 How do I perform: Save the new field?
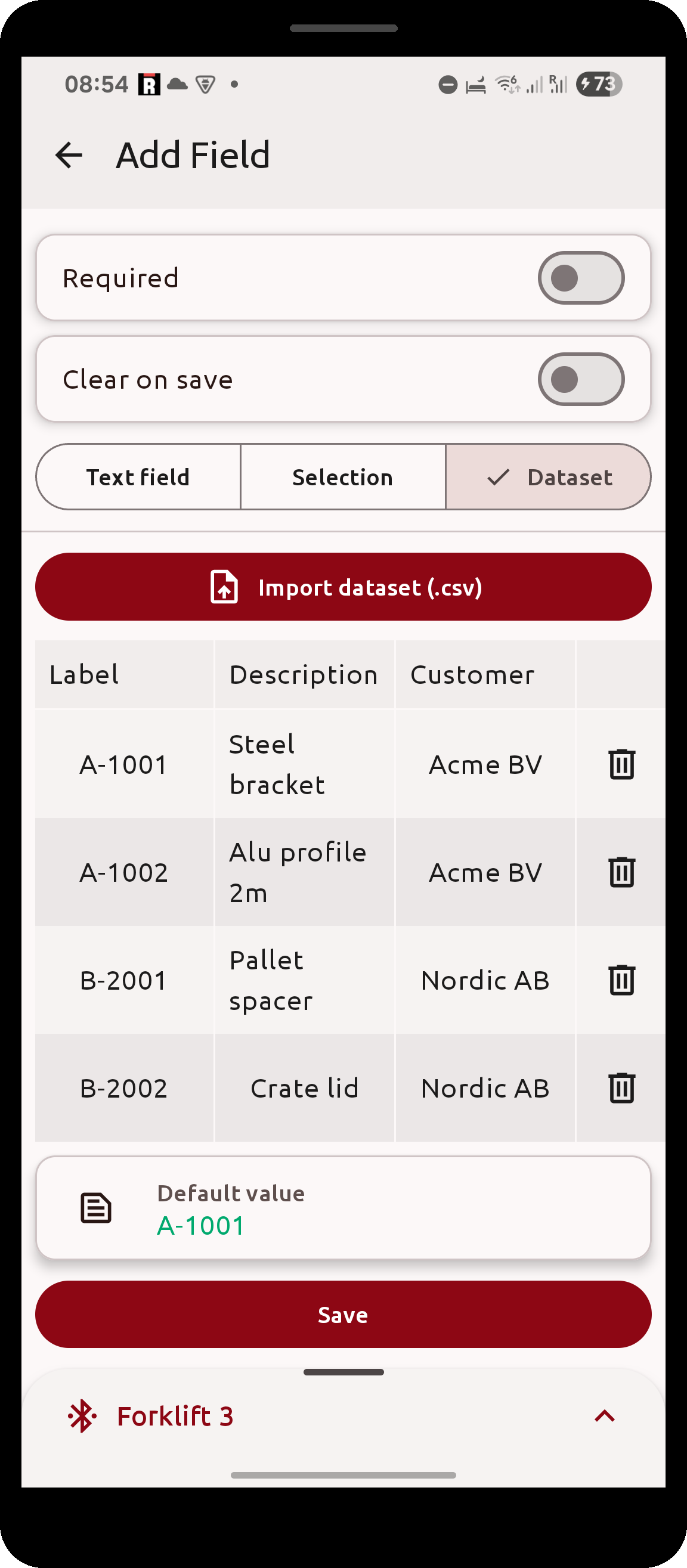click(343, 1314)
